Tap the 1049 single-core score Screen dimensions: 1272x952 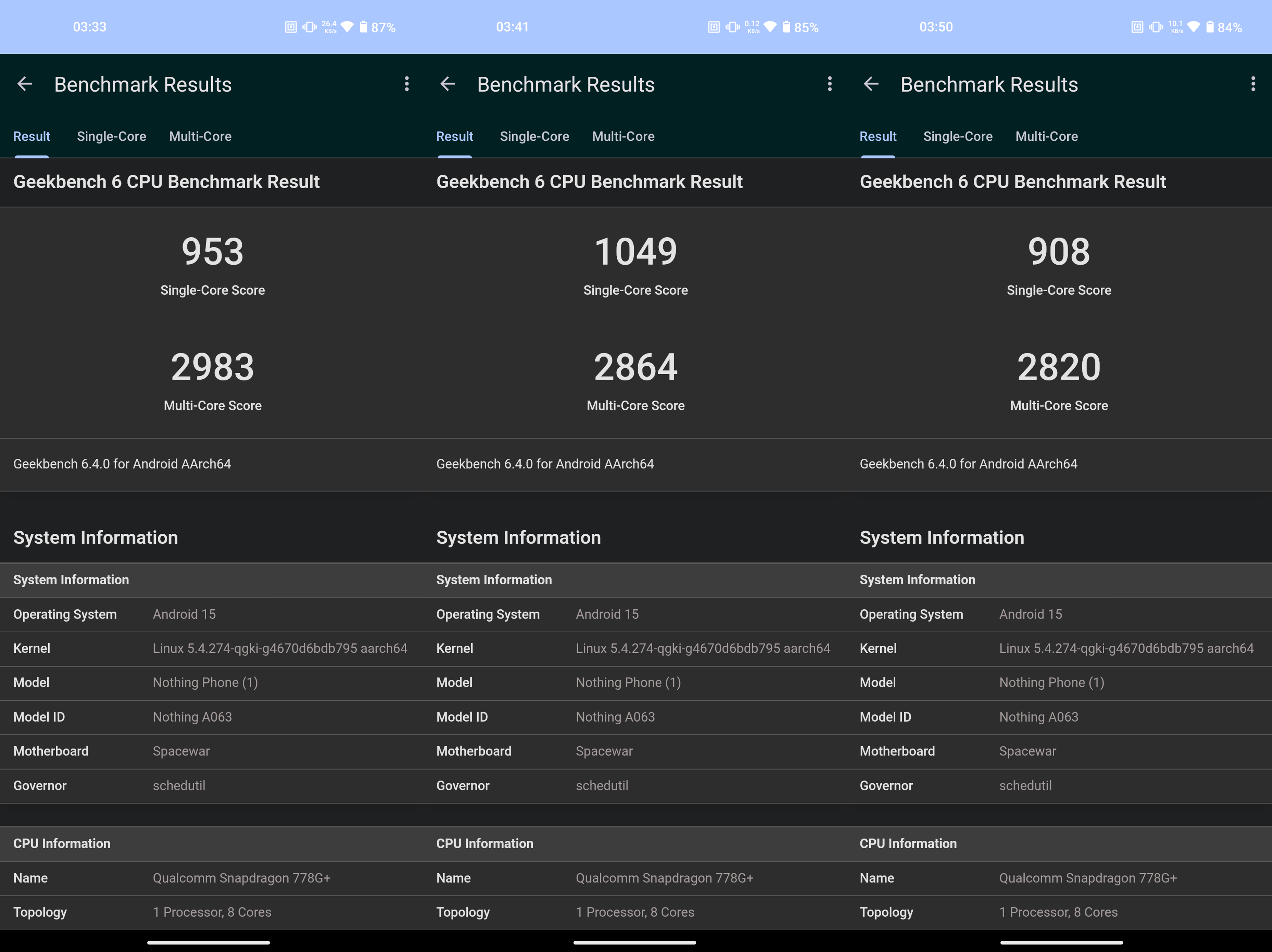636,252
